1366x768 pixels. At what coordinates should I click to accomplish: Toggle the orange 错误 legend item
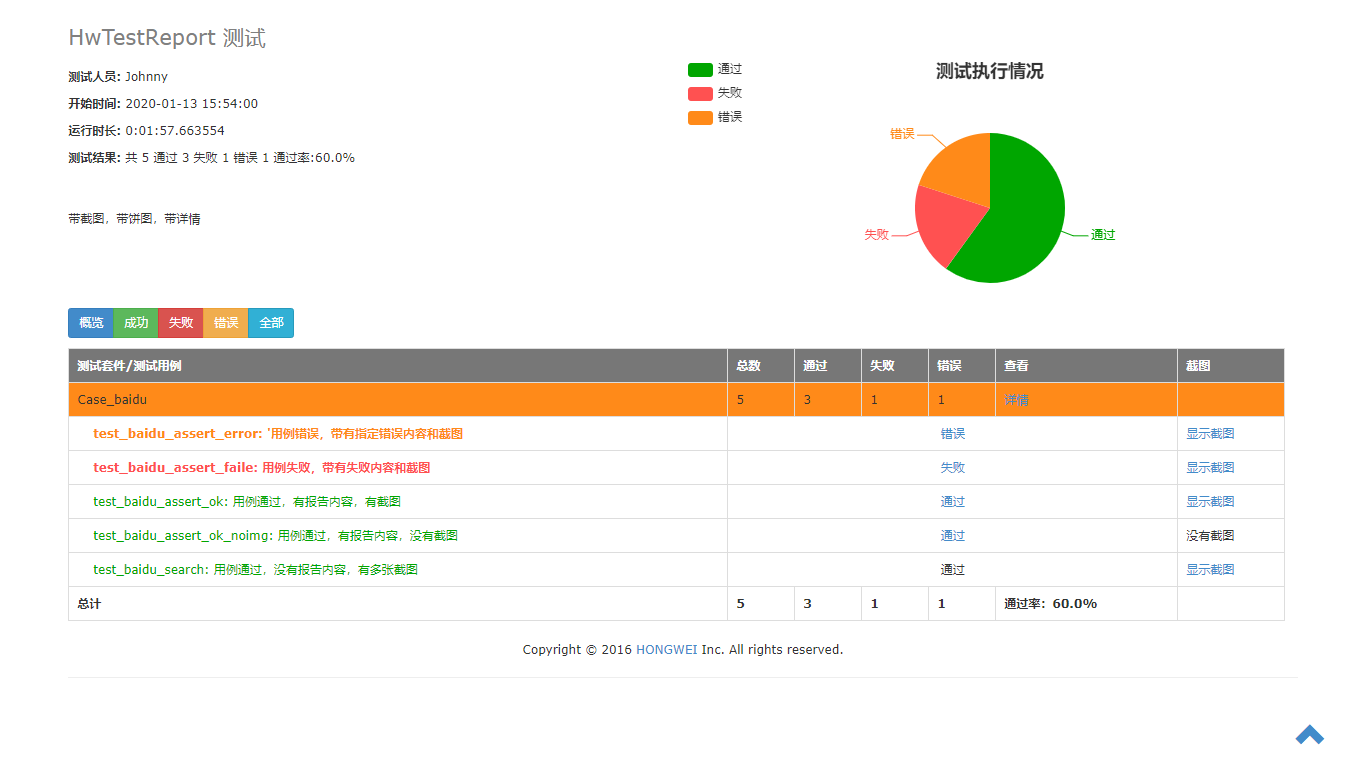tap(714, 117)
